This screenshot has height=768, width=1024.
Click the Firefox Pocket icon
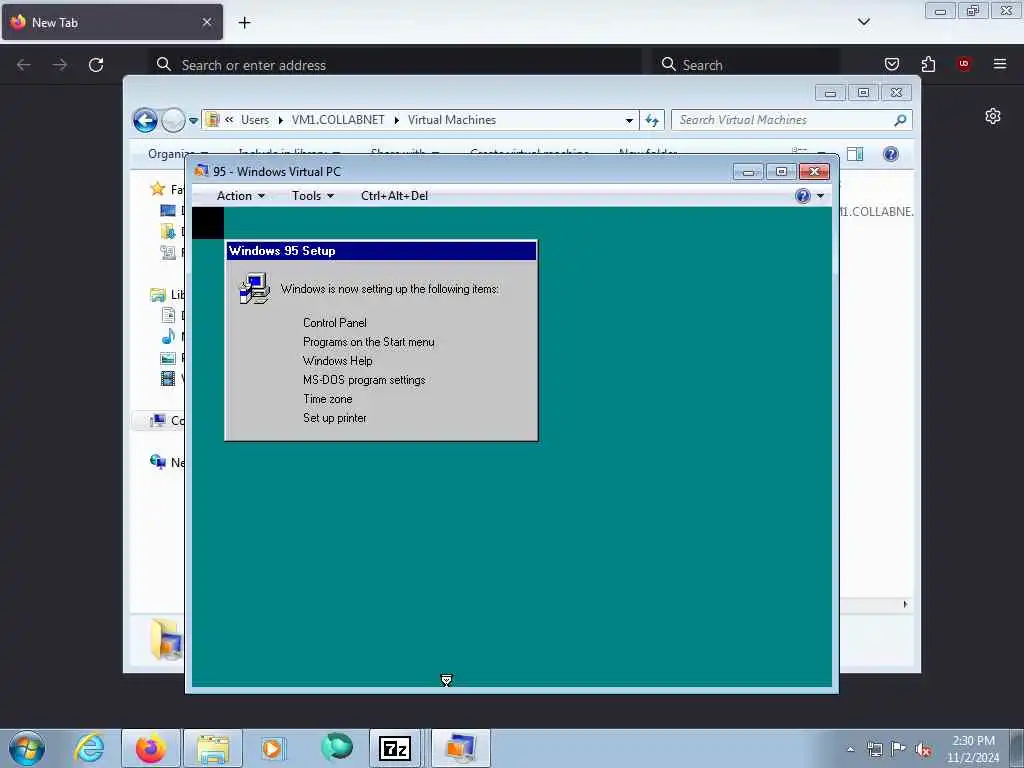point(891,64)
